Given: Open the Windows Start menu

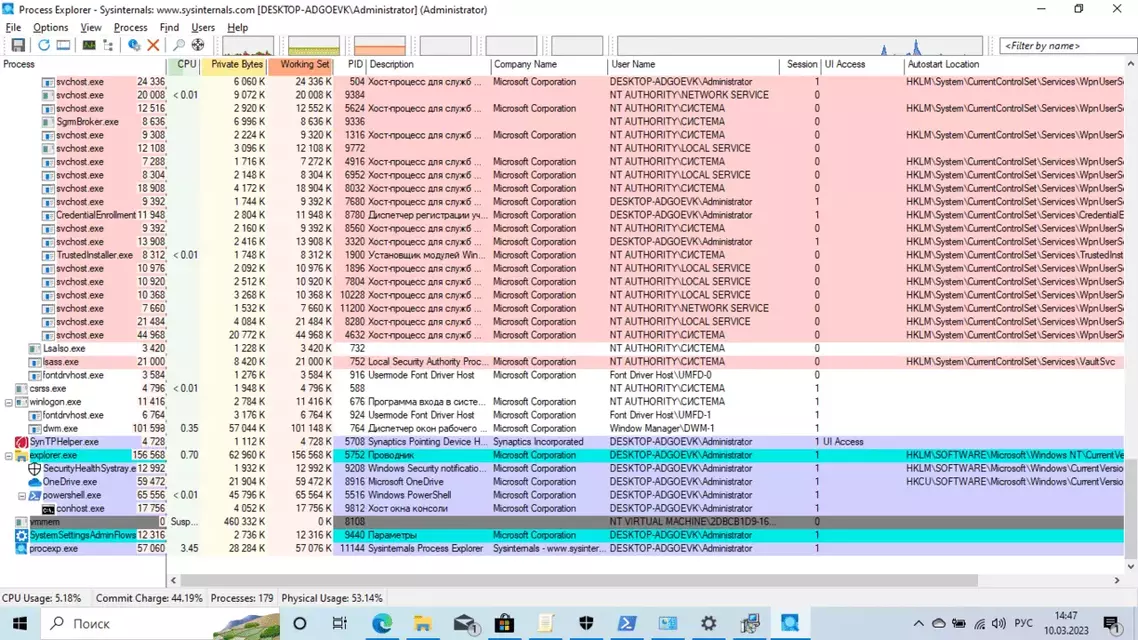Looking at the screenshot, I should 20,623.
